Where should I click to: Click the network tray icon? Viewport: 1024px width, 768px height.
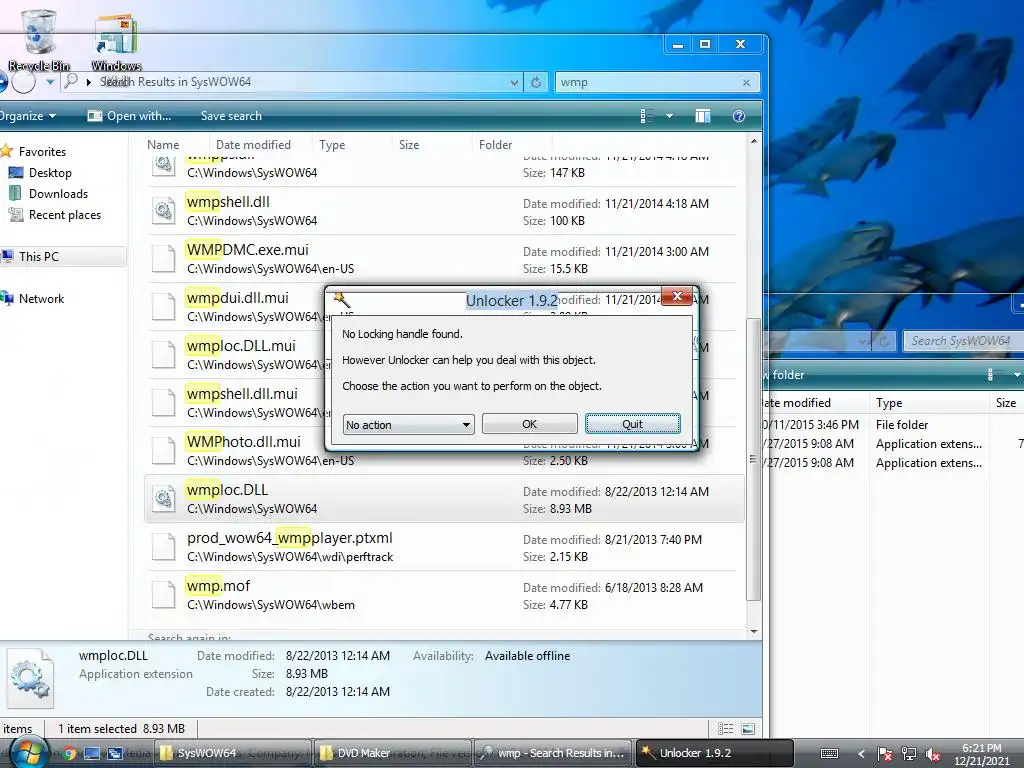(908, 754)
